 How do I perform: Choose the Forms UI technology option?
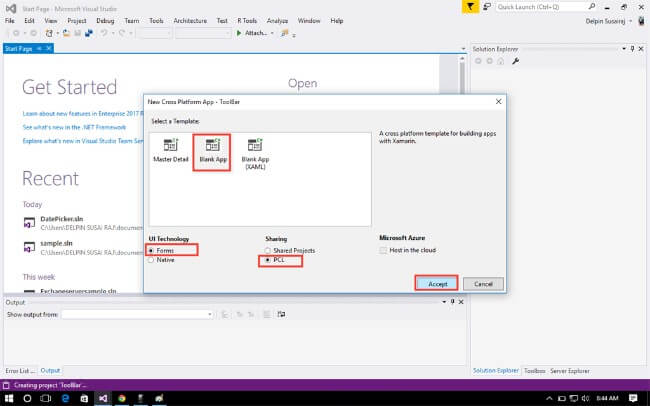click(162, 250)
